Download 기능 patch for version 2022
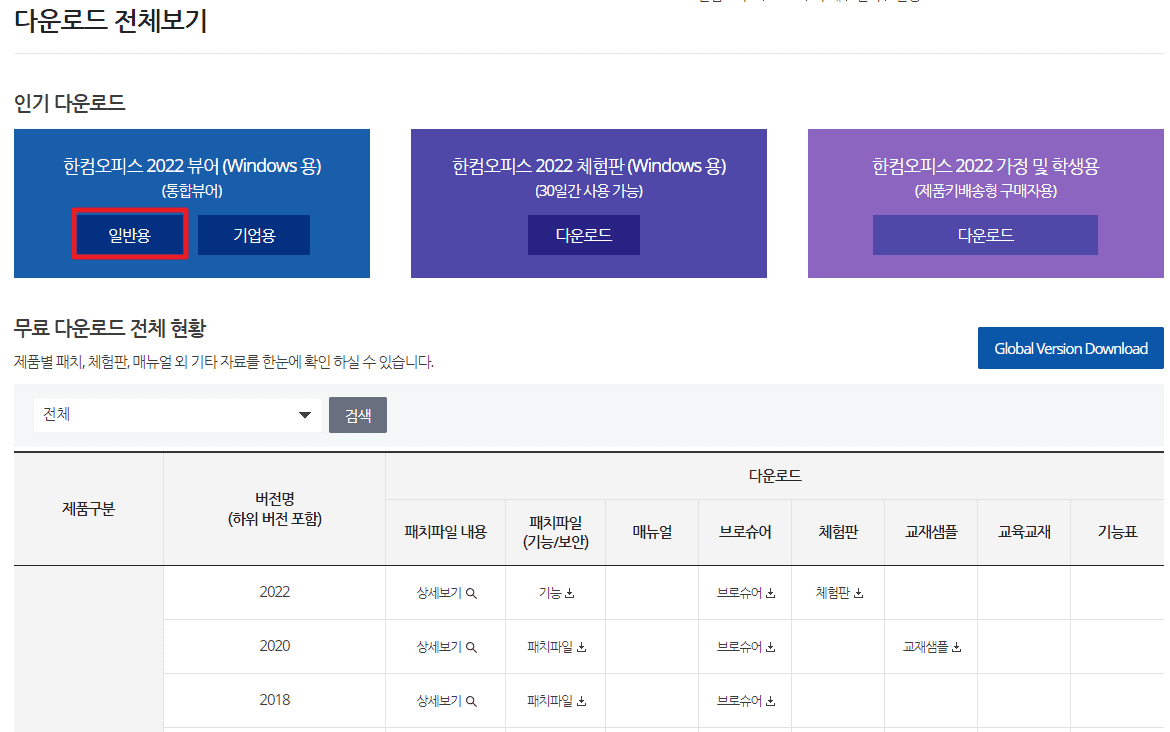Screen dimensions: 1170x732 click(x=556, y=593)
